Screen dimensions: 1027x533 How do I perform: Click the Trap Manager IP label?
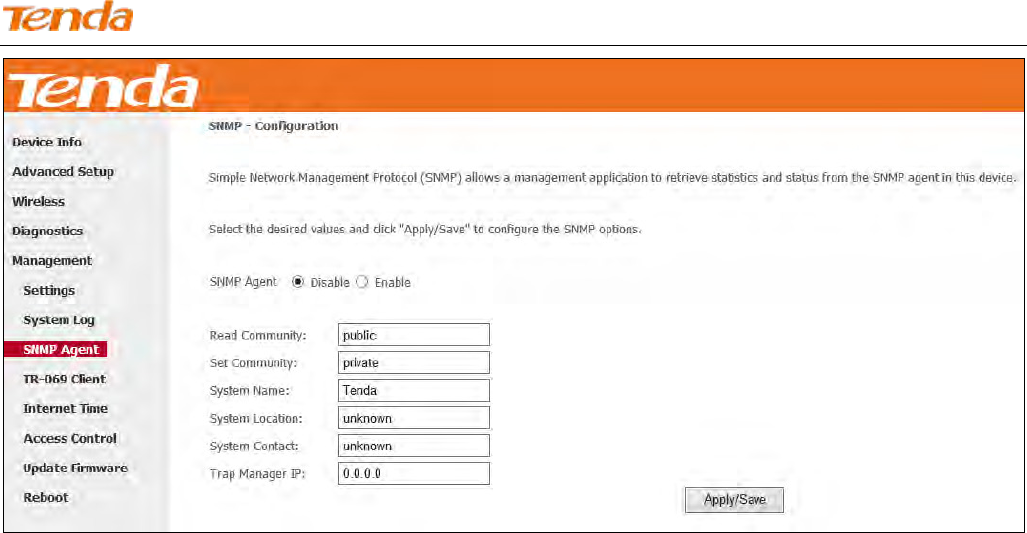[x=257, y=473]
